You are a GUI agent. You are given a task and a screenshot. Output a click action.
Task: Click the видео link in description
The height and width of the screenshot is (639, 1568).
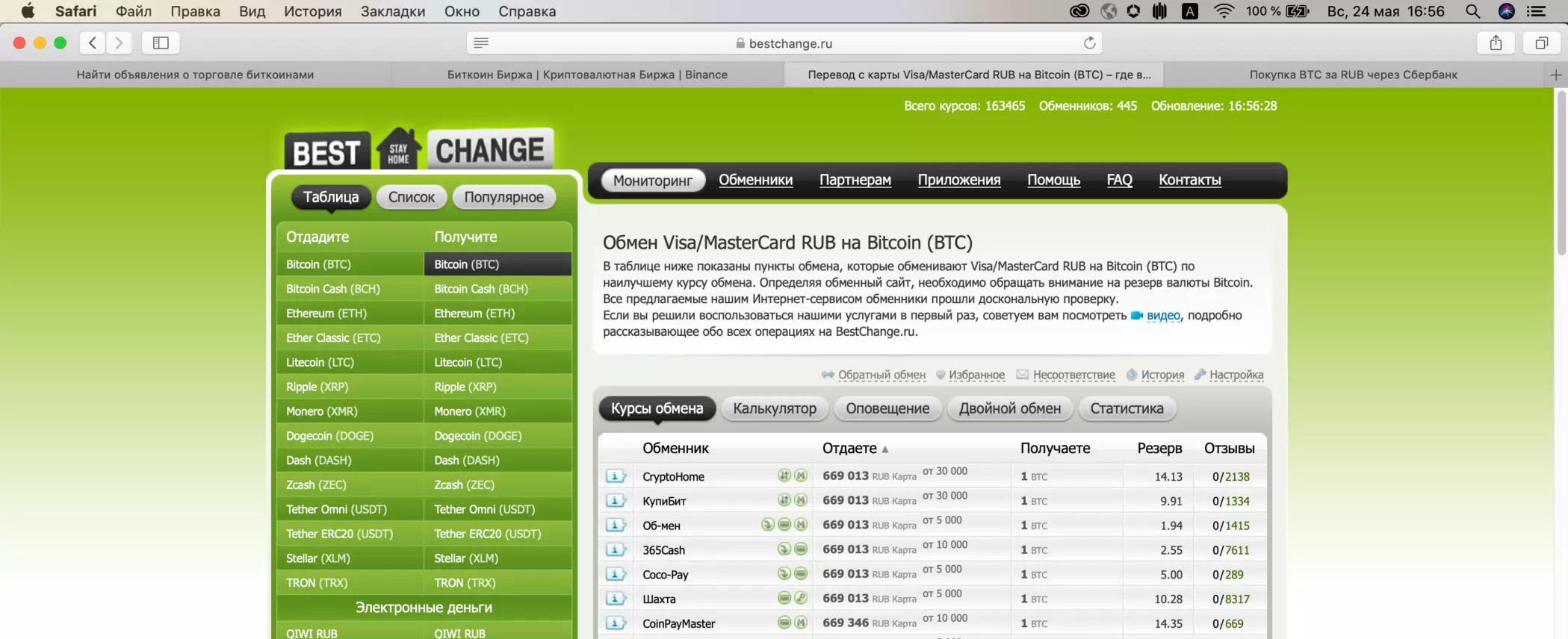click(1163, 316)
